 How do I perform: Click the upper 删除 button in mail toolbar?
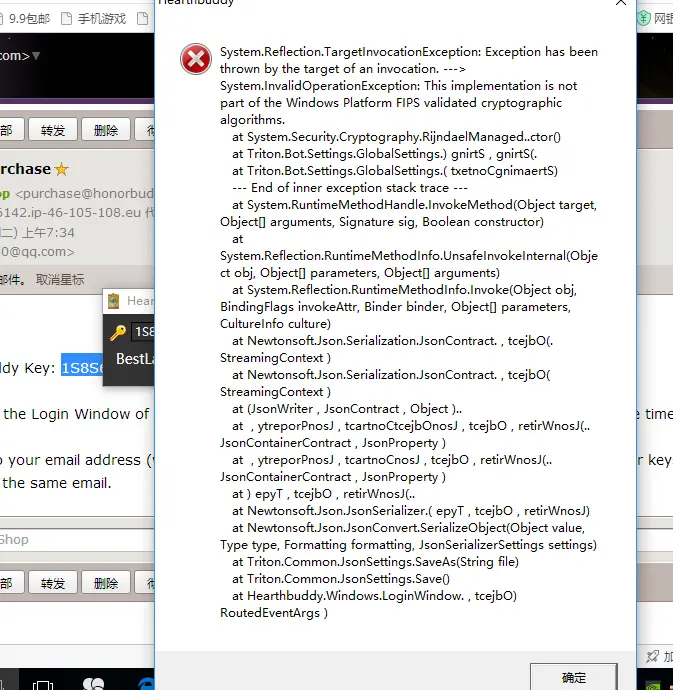[x=106, y=130]
